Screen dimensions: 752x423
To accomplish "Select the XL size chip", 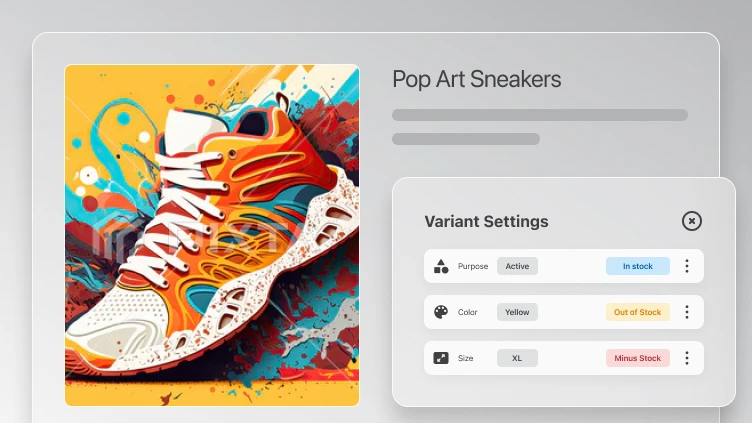I will click(517, 358).
